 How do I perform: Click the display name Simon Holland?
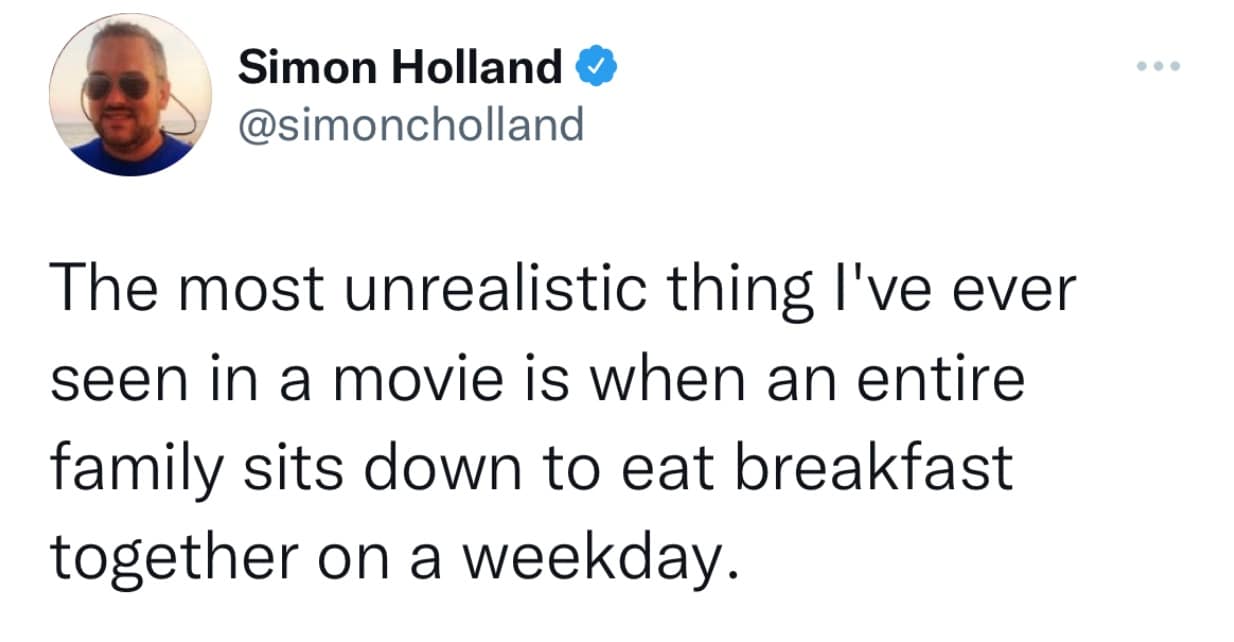(x=401, y=68)
